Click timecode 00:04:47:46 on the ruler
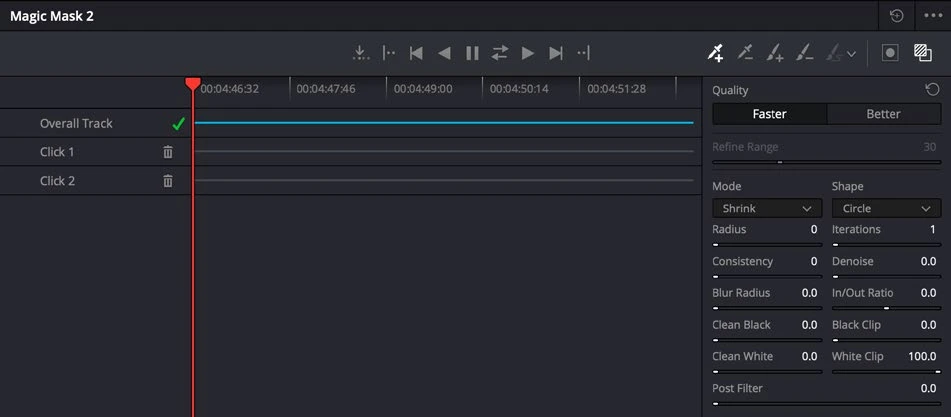 326,89
